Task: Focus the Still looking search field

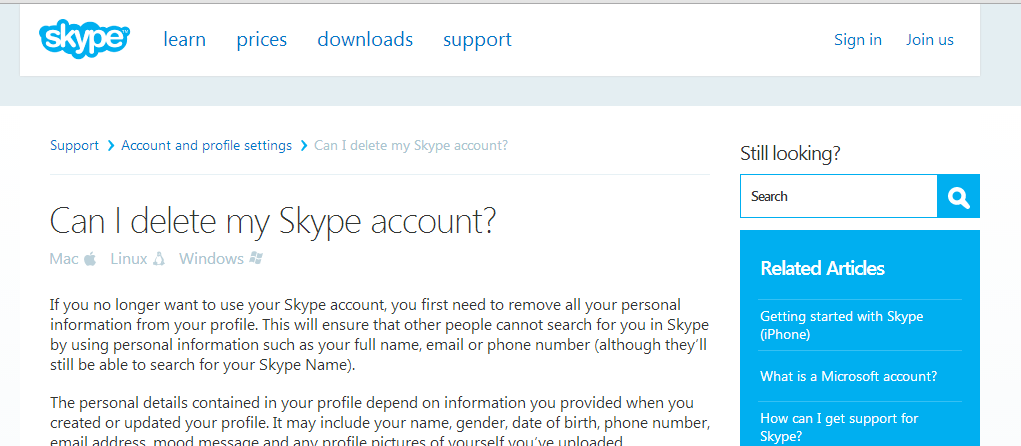Action: (x=838, y=197)
